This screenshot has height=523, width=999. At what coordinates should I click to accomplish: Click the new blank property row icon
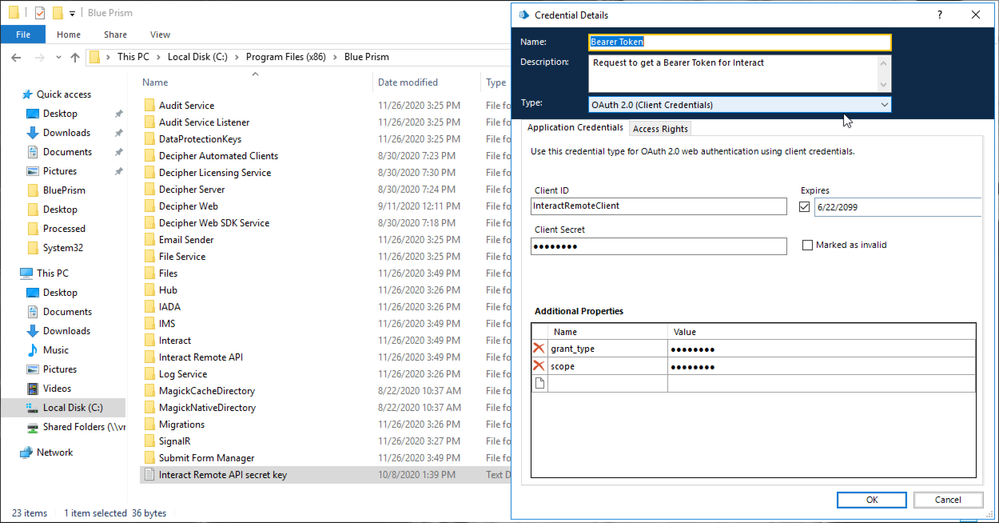point(540,384)
